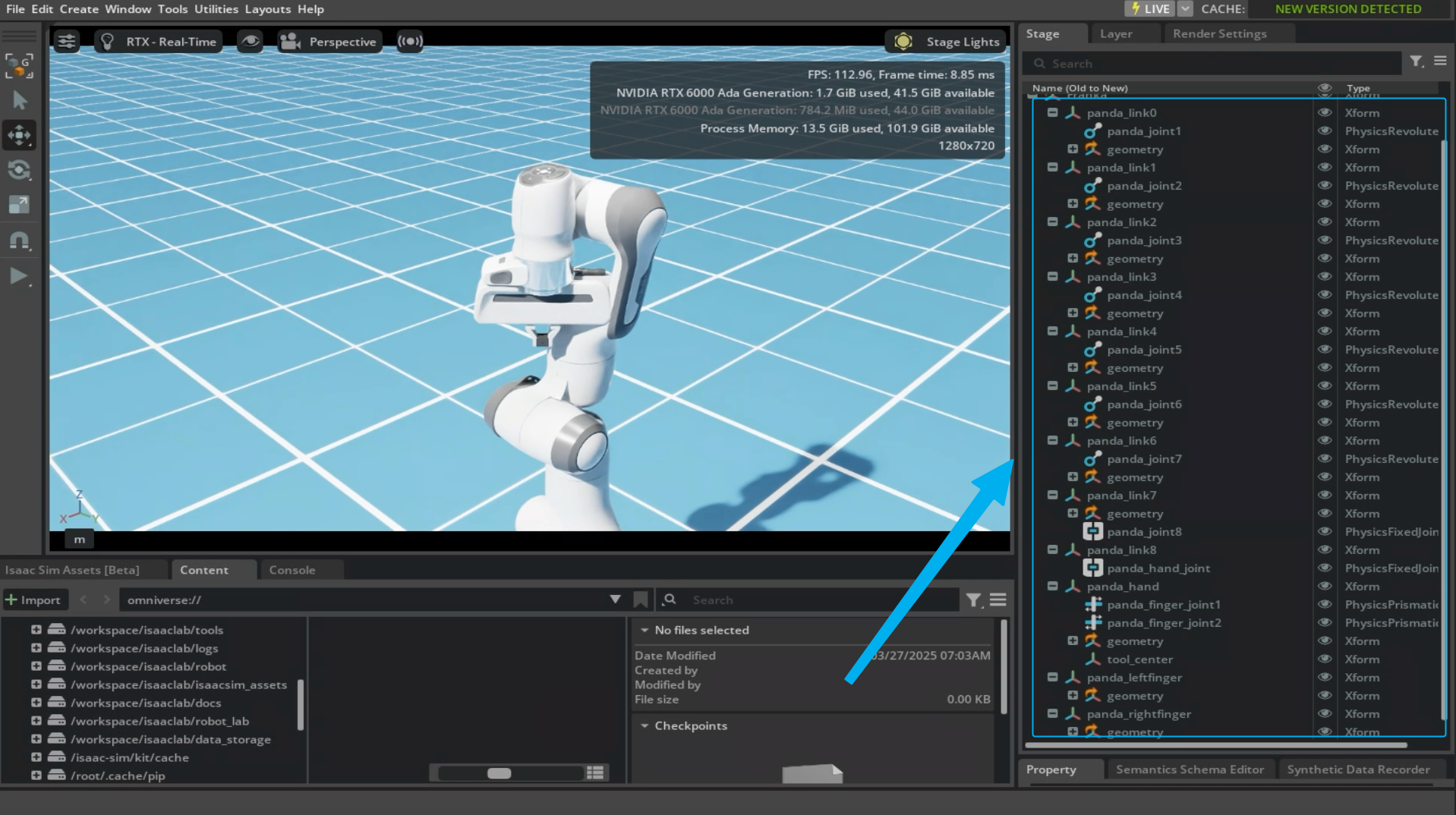Open the selection mode tool
Image resolution: width=1456 pixels, height=815 pixels.
(20, 65)
